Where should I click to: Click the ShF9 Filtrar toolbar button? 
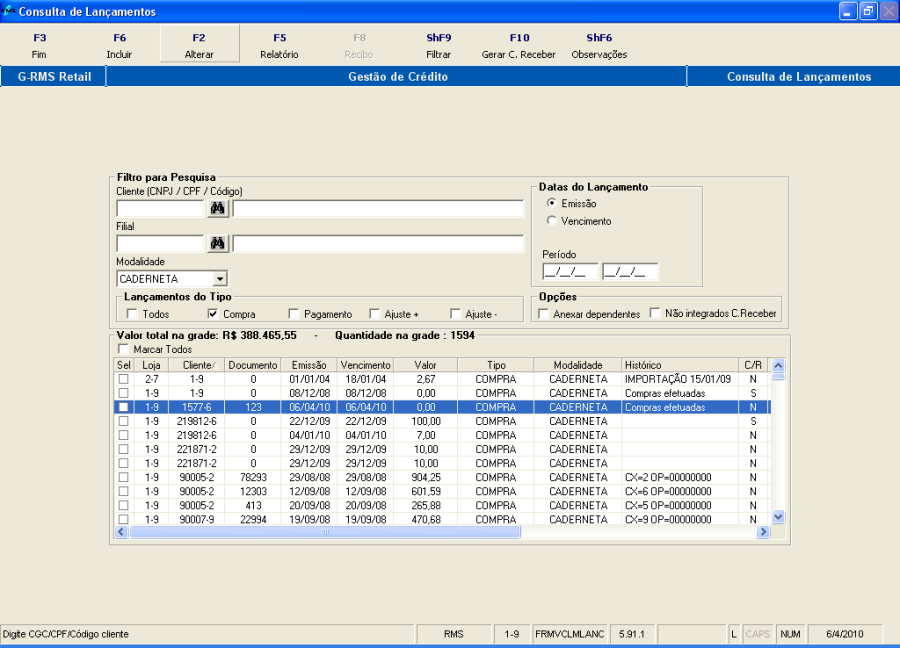pos(438,45)
